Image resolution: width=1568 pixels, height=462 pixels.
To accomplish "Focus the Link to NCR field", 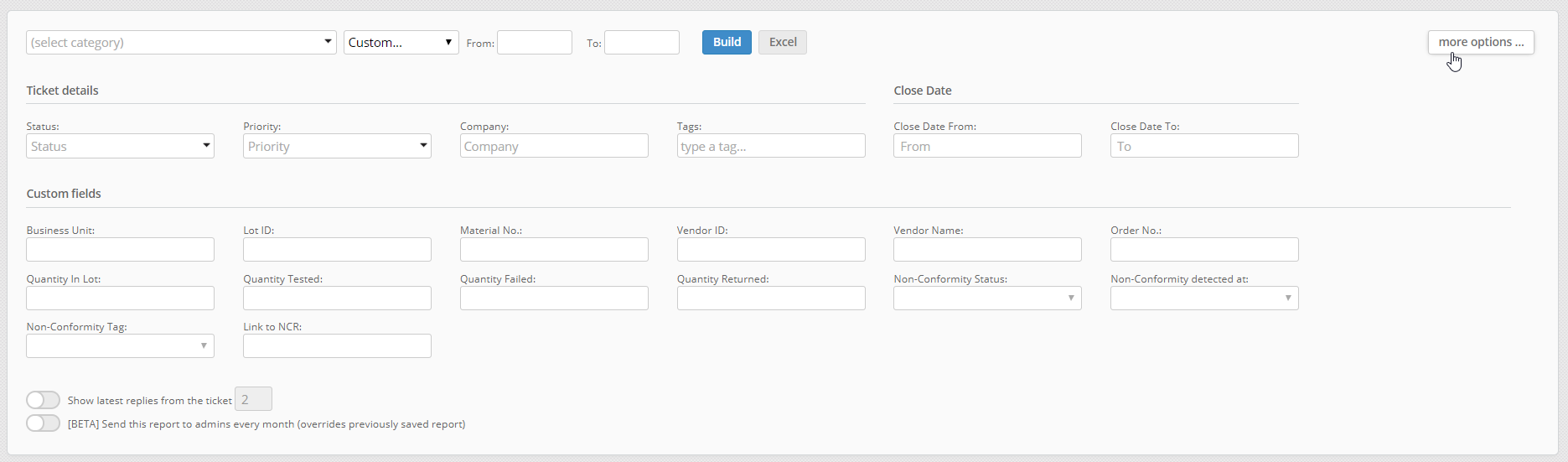I will tap(337, 346).
